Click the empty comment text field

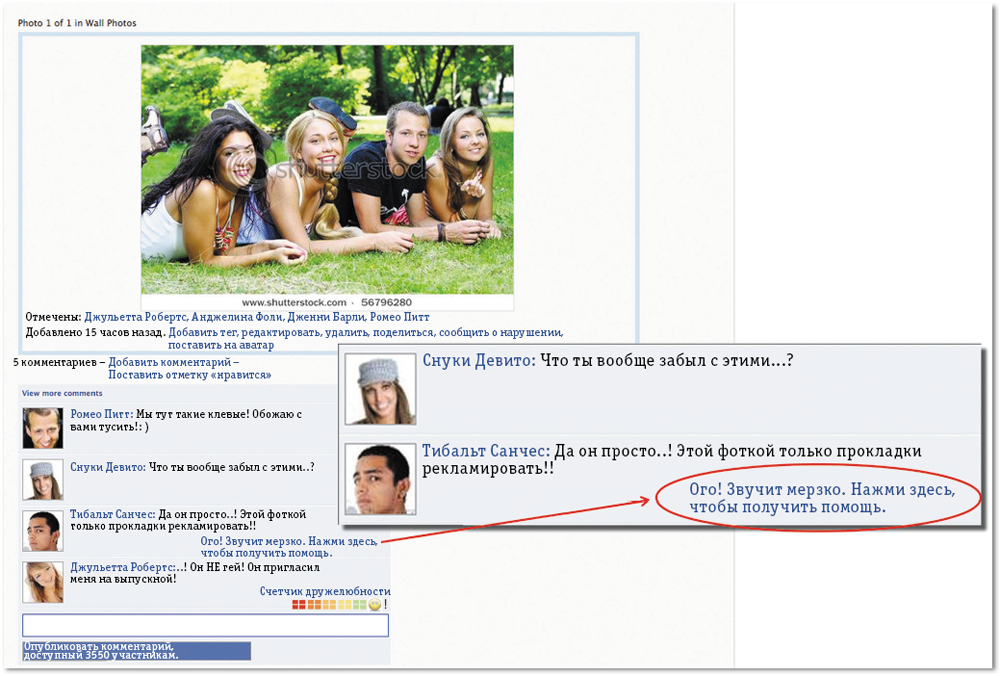tap(205, 625)
